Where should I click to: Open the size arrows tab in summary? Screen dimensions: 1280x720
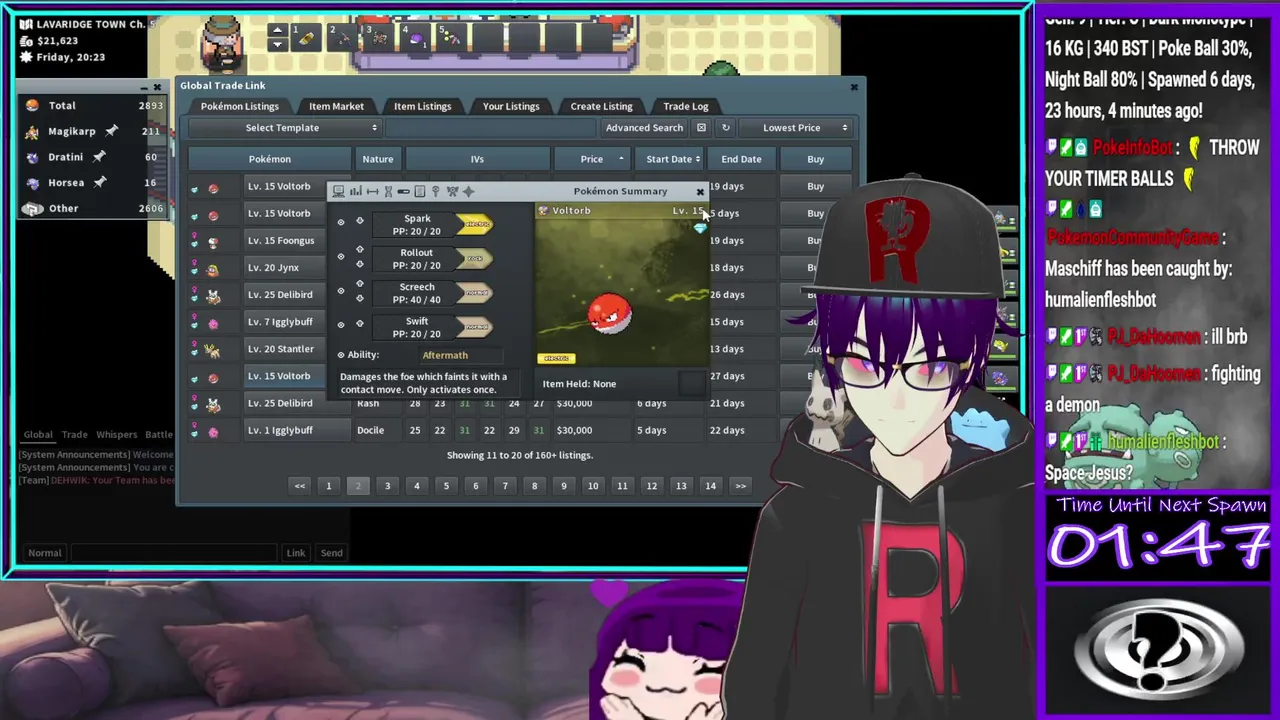point(372,191)
